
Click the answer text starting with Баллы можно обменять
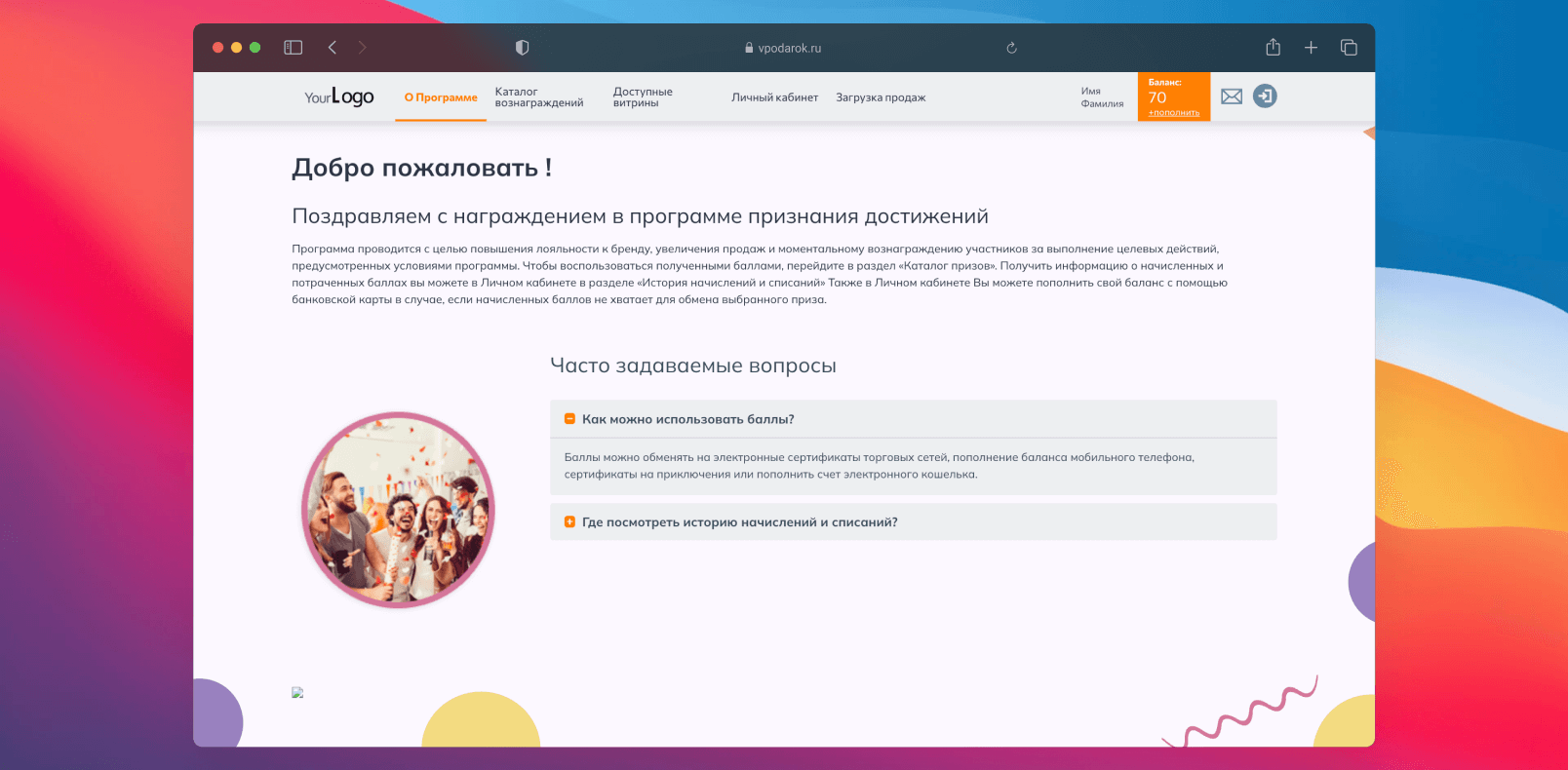point(880,466)
